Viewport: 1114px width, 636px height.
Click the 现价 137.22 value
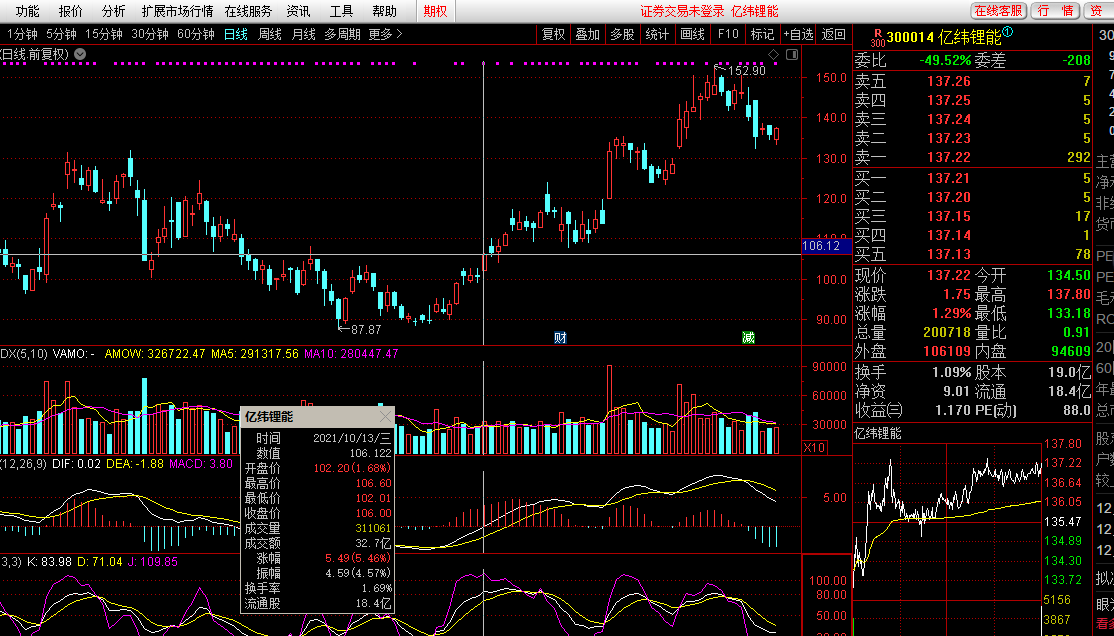pos(948,275)
